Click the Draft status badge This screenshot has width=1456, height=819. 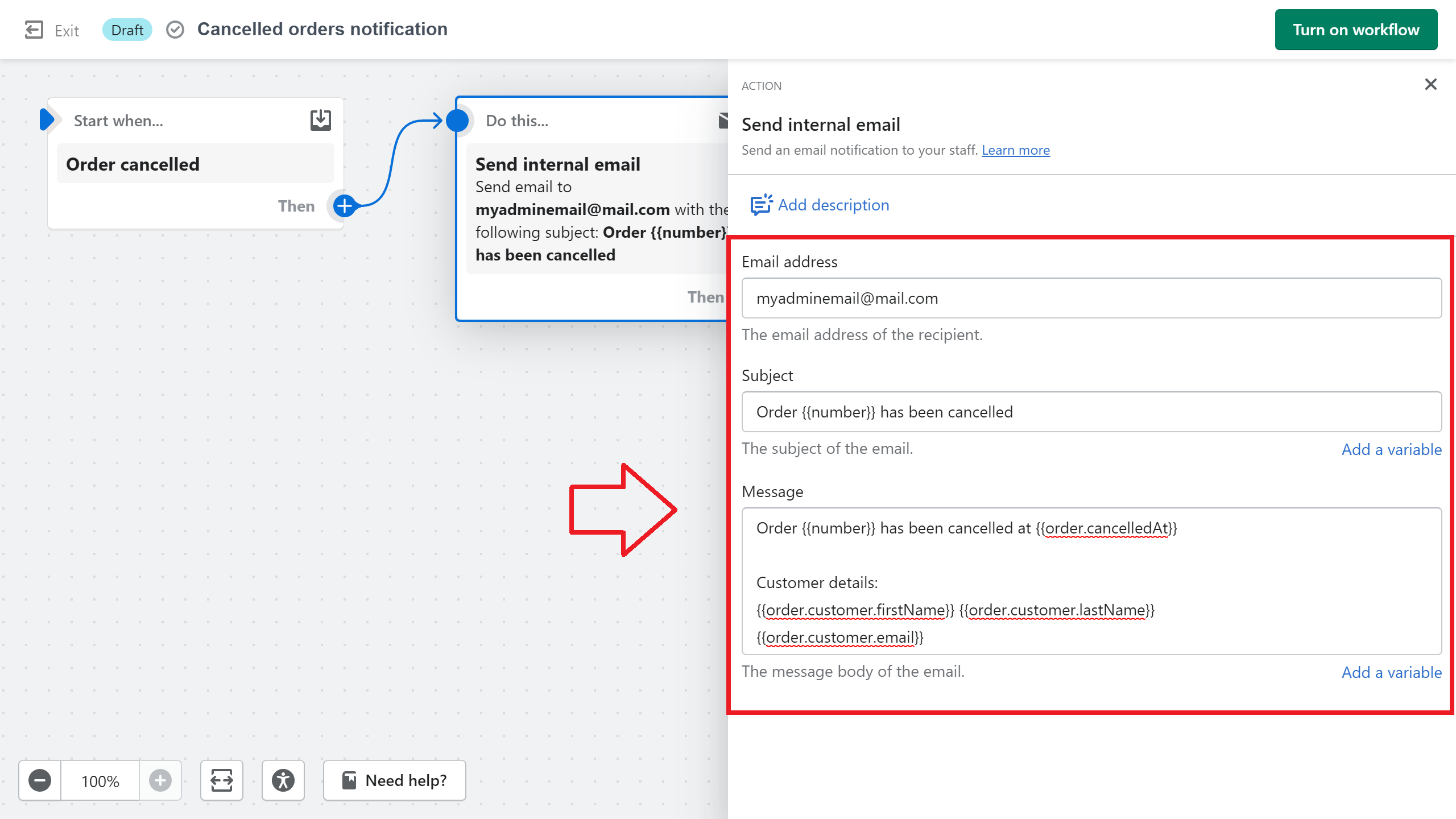(127, 30)
